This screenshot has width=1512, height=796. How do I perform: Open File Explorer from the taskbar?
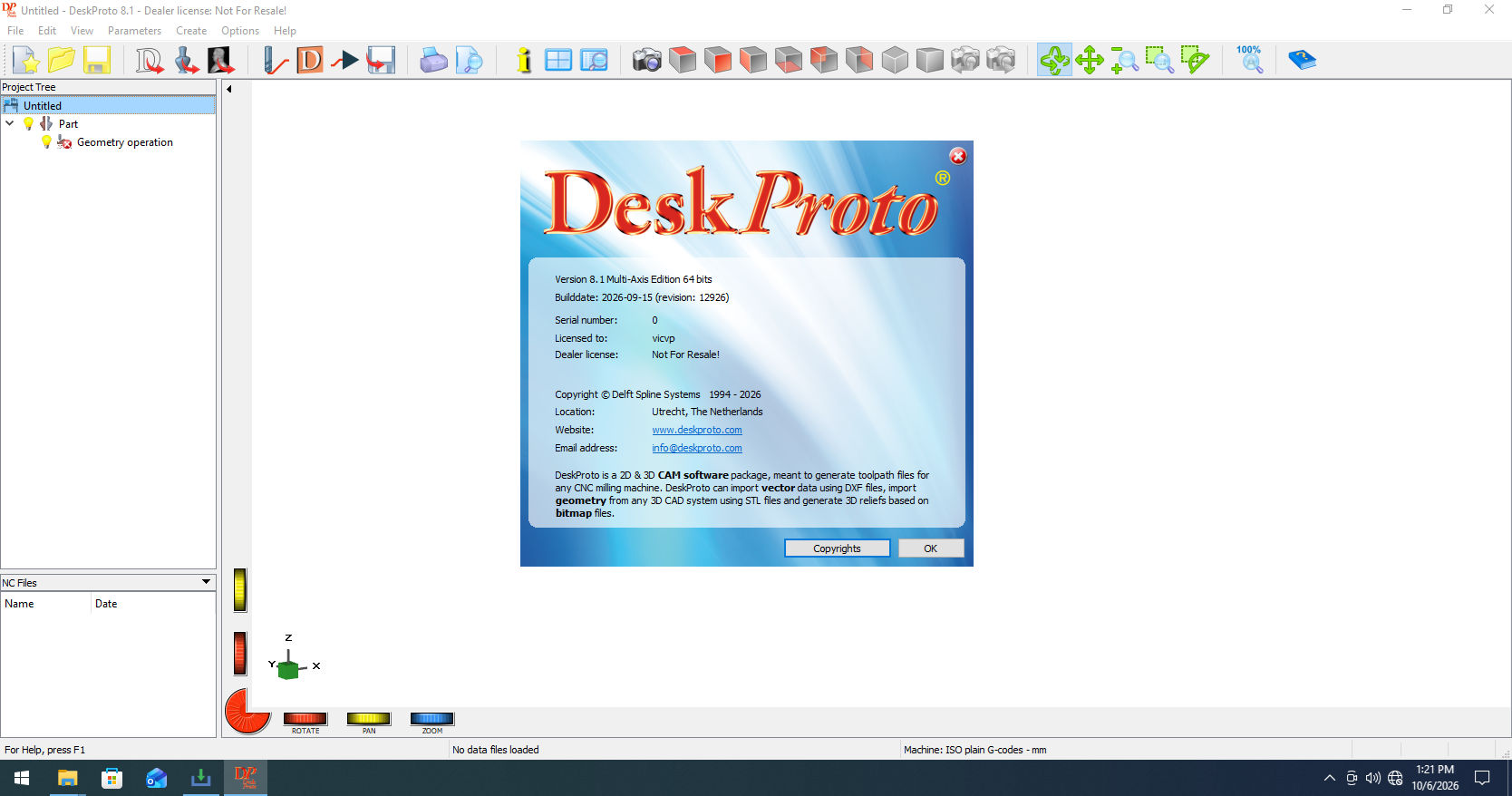point(67,778)
